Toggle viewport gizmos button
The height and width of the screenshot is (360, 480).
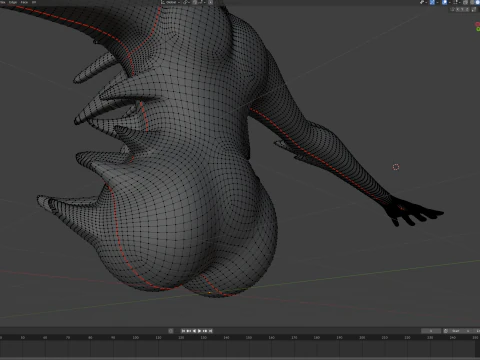tap(432, 2)
